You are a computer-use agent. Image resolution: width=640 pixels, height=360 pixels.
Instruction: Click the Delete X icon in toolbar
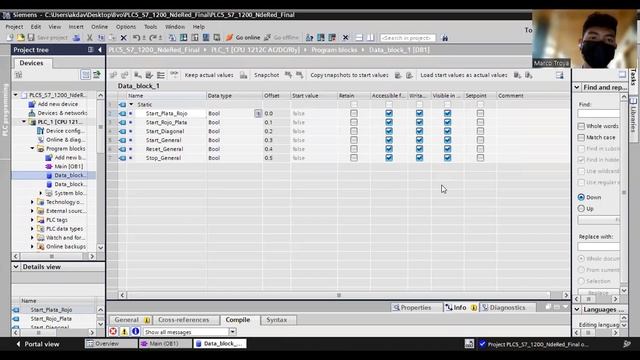pos(124,38)
